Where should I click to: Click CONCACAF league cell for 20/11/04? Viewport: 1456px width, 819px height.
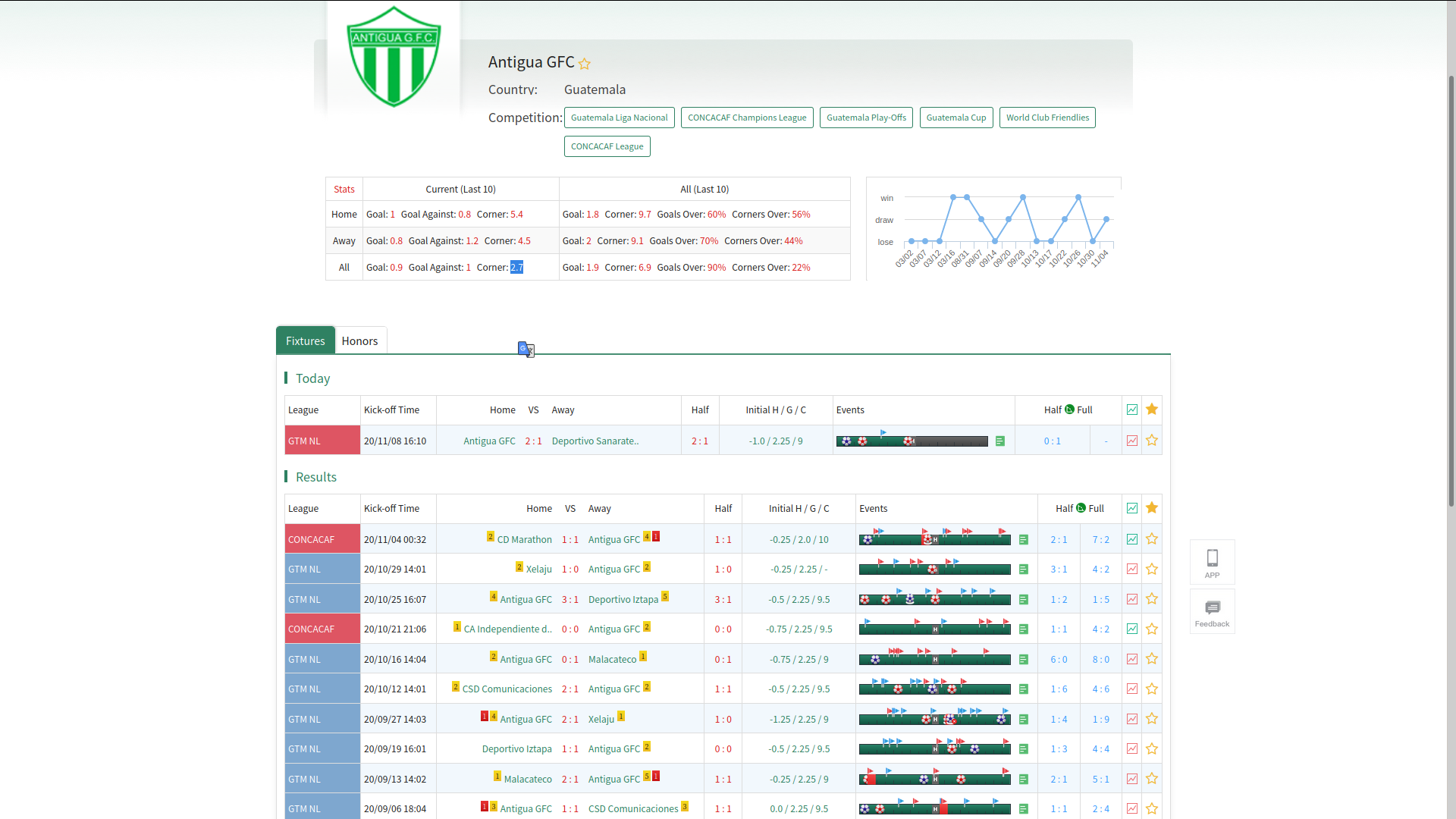322,539
